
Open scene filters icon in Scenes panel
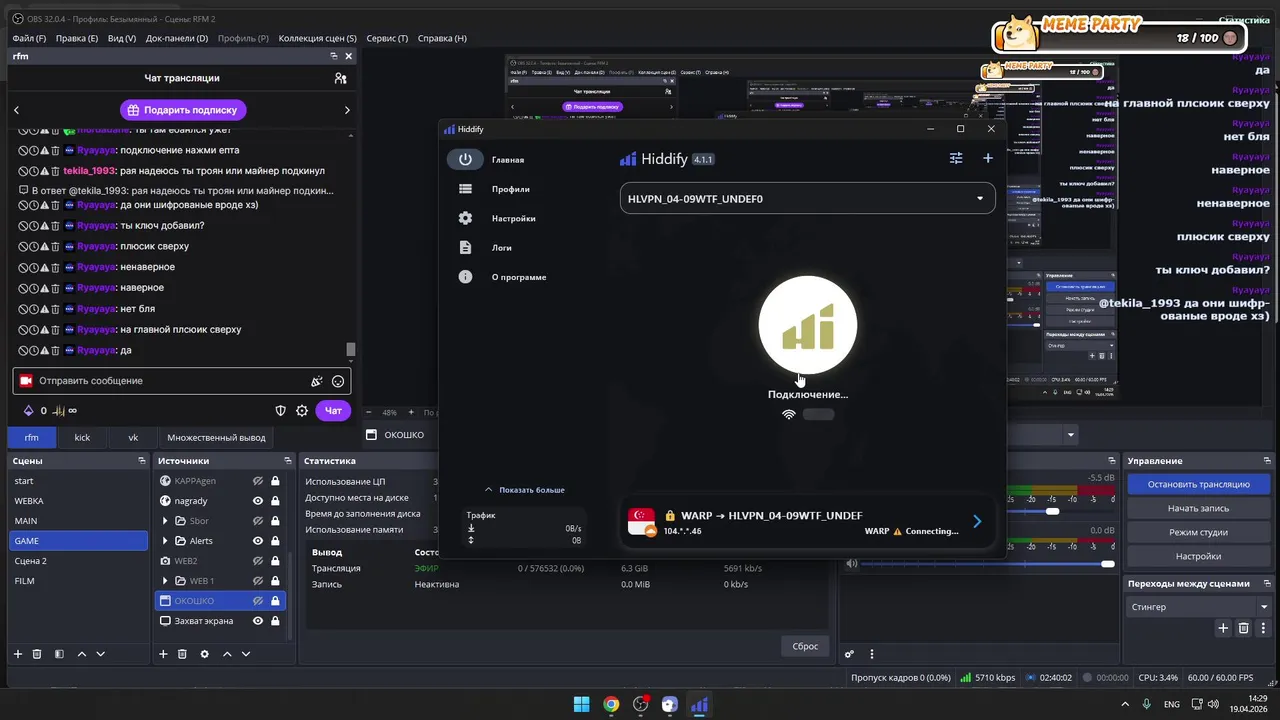pyautogui.click(x=59, y=654)
